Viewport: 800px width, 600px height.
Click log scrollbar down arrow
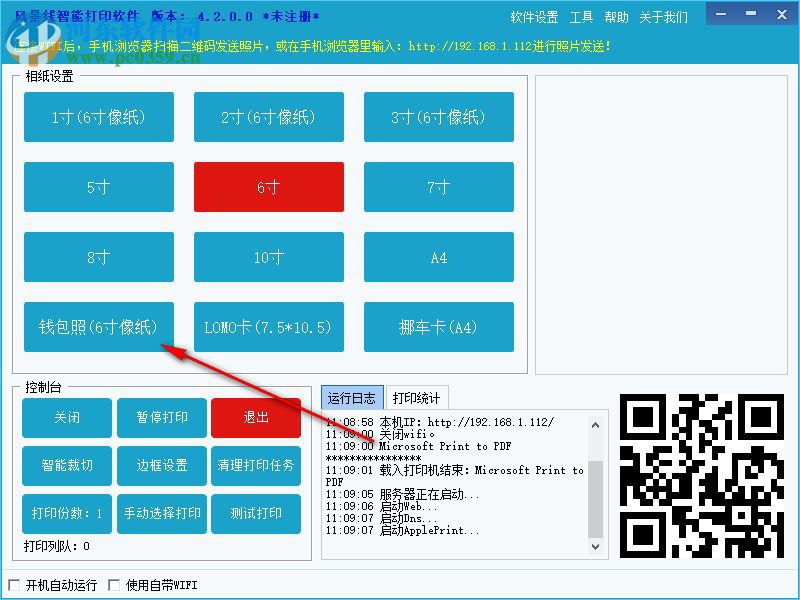click(x=595, y=546)
